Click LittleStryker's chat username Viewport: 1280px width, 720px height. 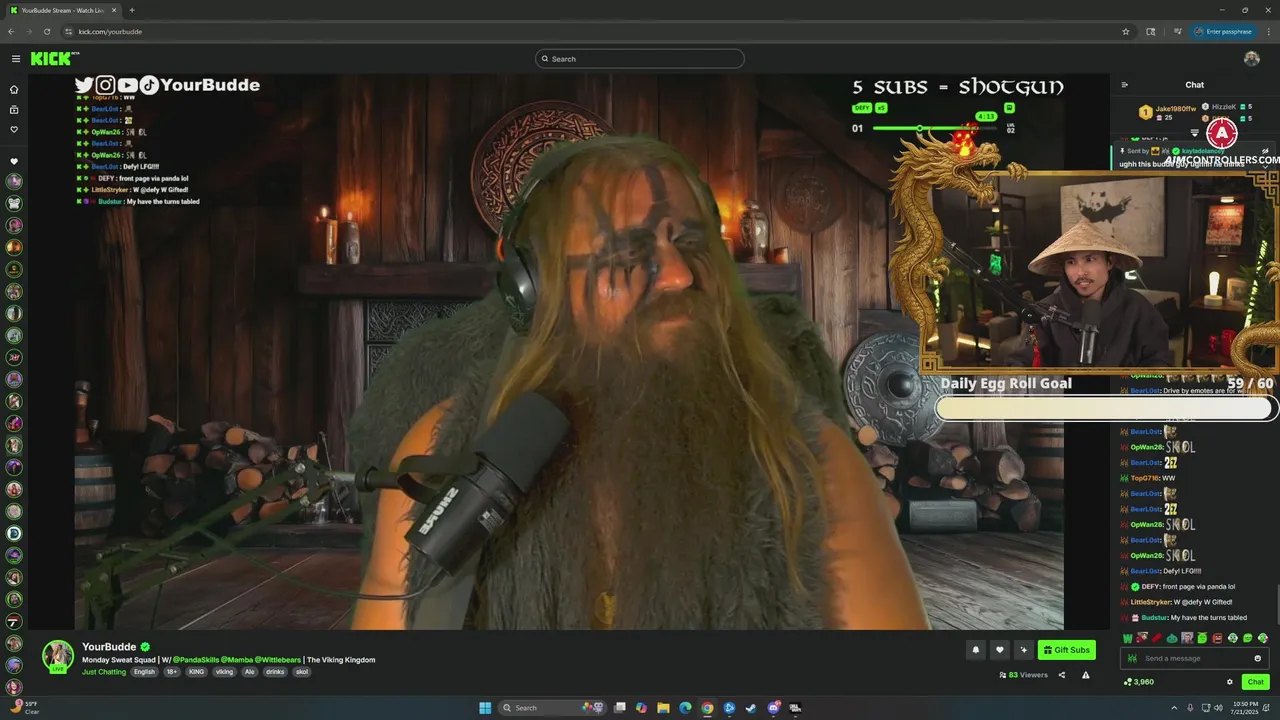coord(1151,602)
